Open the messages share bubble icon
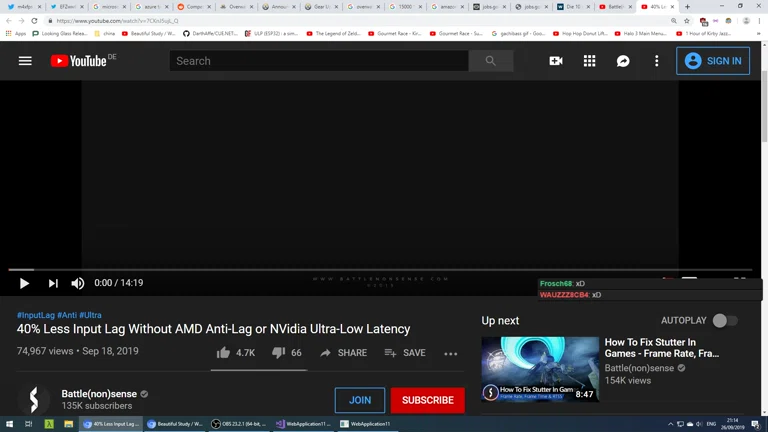 [623, 61]
